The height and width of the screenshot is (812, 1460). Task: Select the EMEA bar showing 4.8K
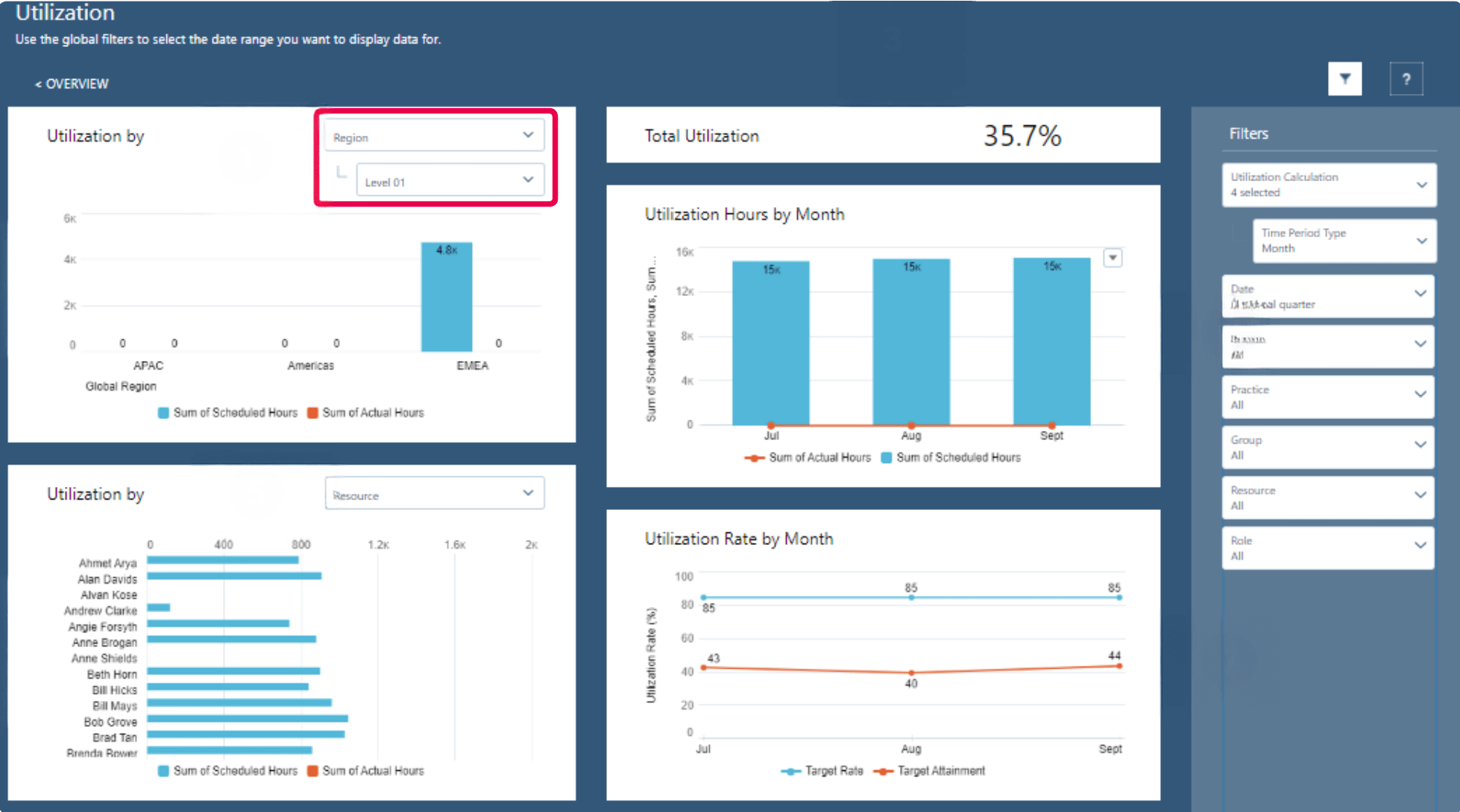446,295
